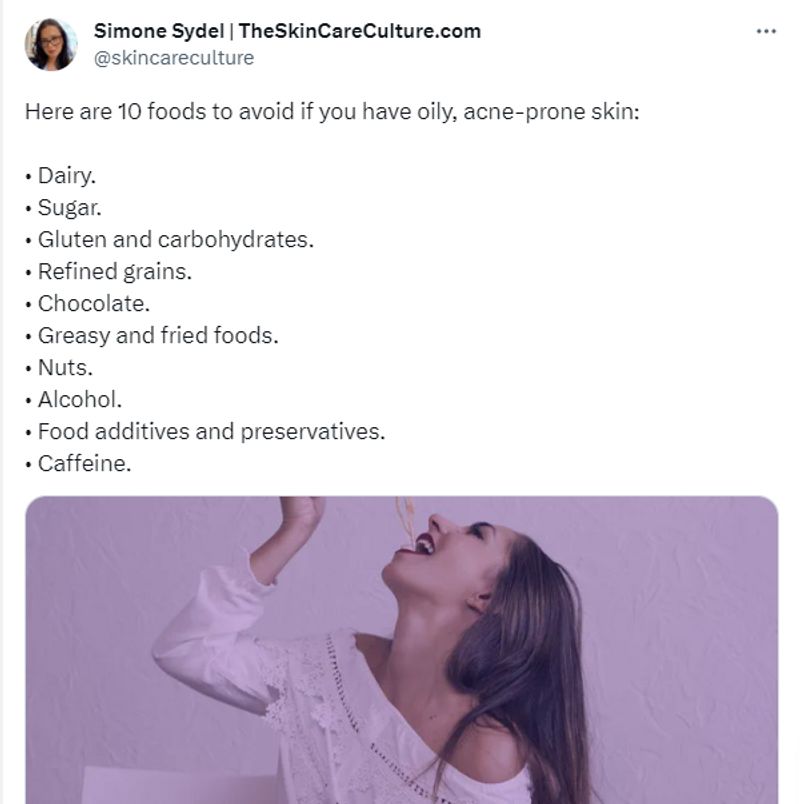The width and height of the screenshot is (800, 804).
Task: Click the 'Sugar.' bullet line
Action: pyautogui.click(x=69, y=208)
